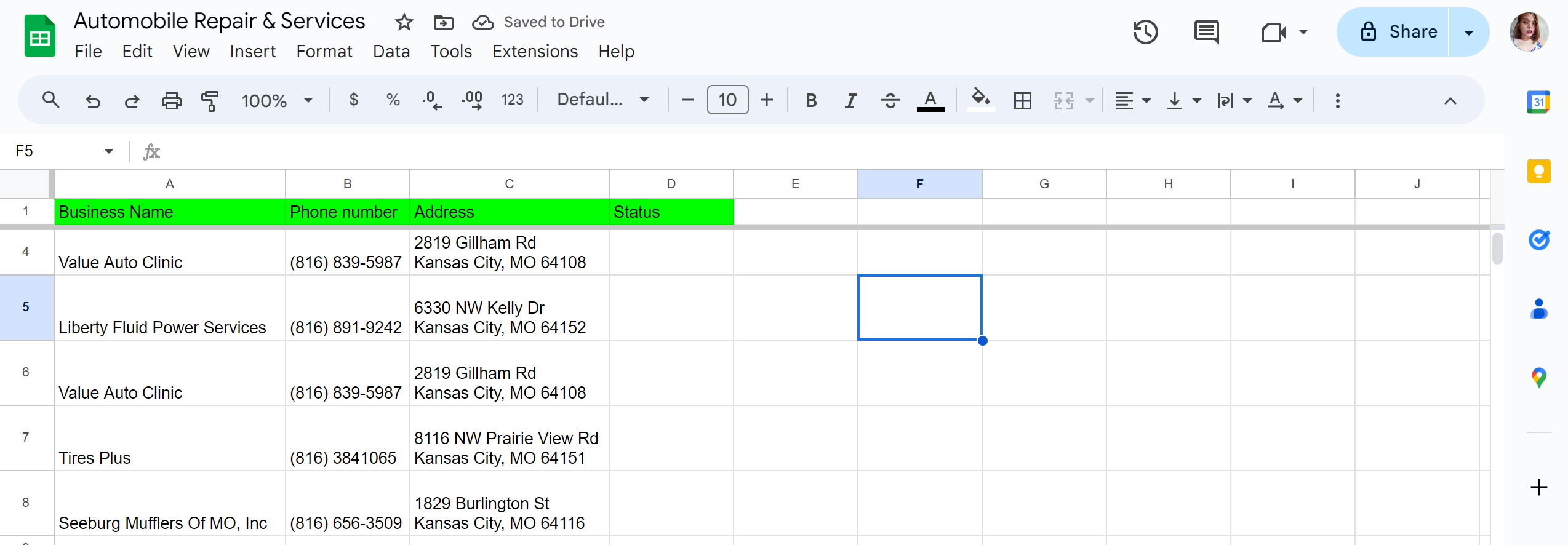Open version history clock icon
1568x545 pixels.
(1145, 32)
